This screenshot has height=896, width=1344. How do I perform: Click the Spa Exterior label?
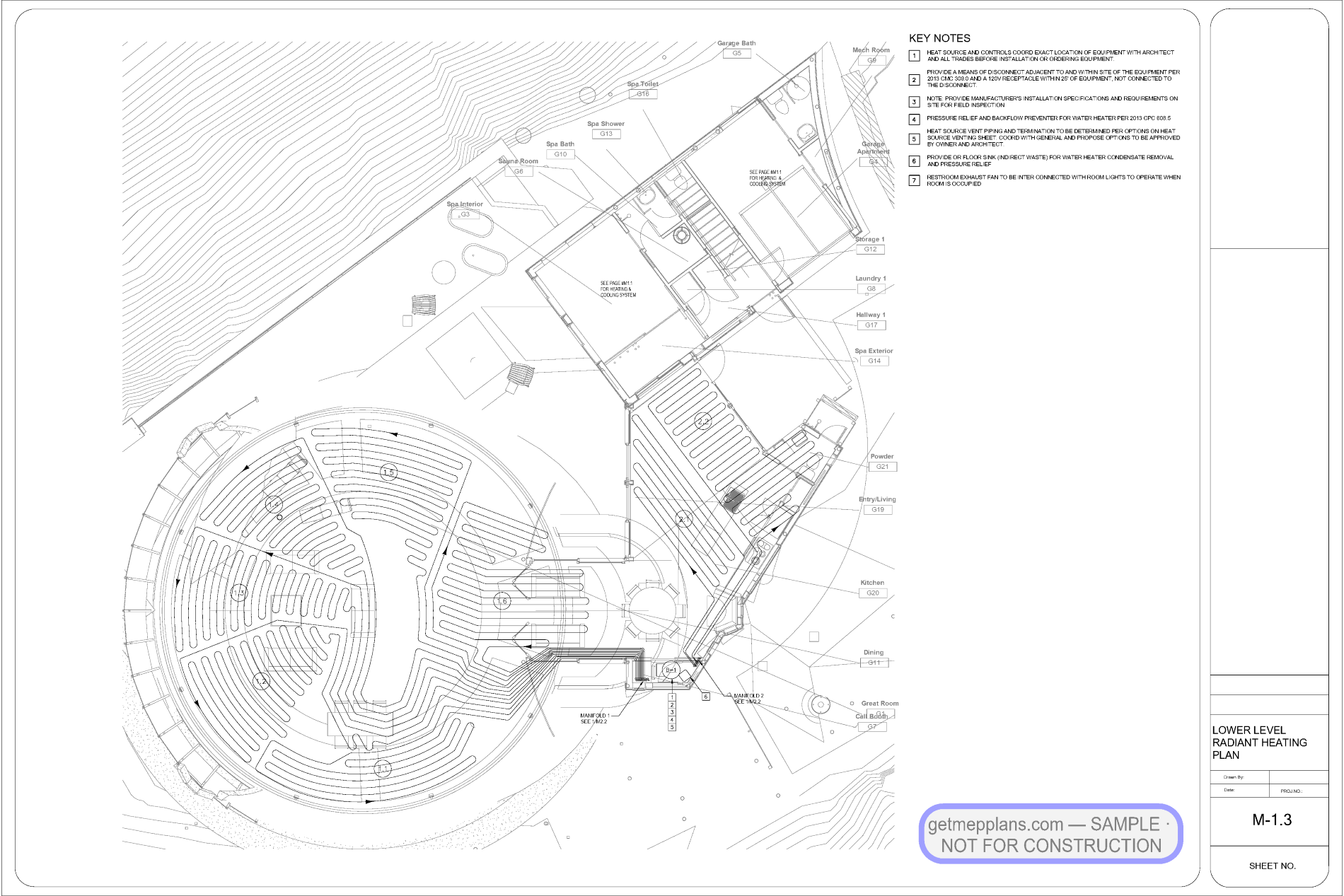pyautogui.click(x=874, y=351)
